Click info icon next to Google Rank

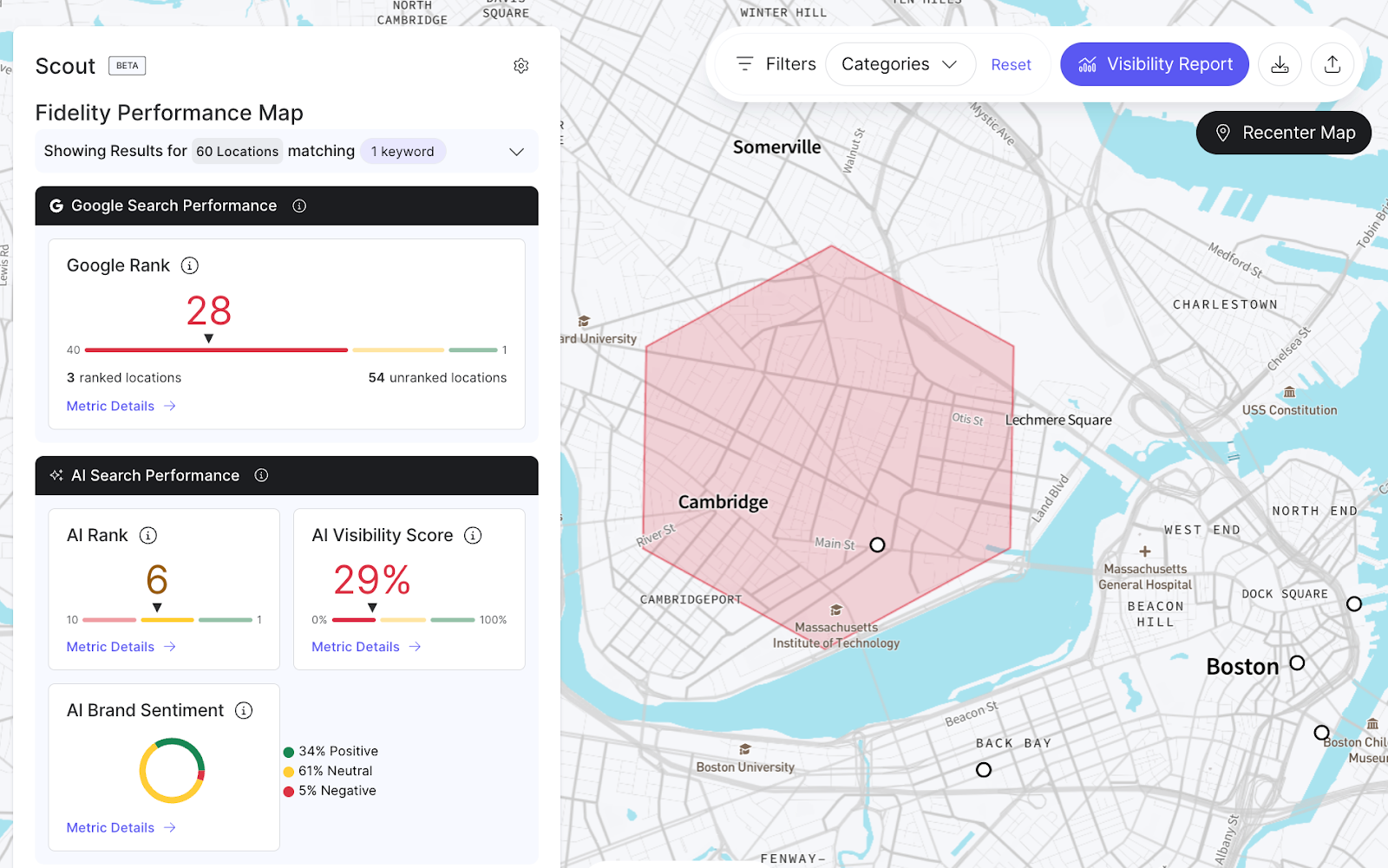pyautogui.click(x=189, y=265)
